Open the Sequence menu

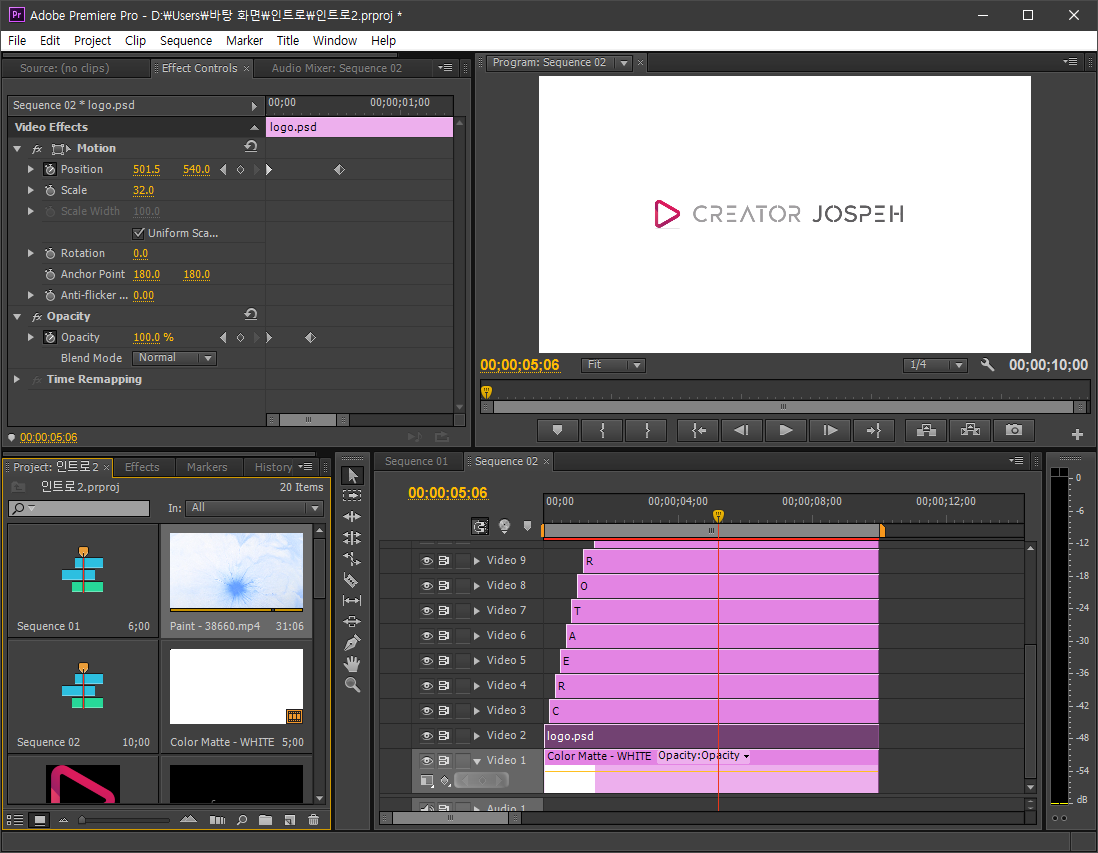coord(186,41)
